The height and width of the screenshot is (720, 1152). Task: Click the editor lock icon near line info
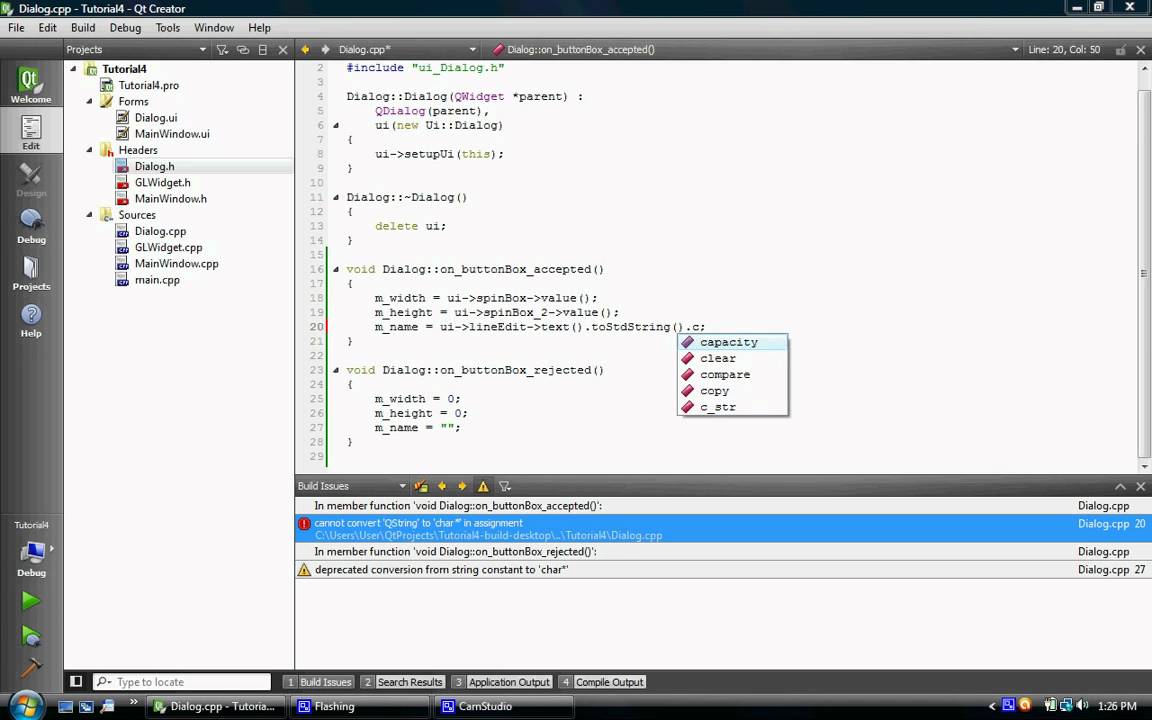point(1120,49)
